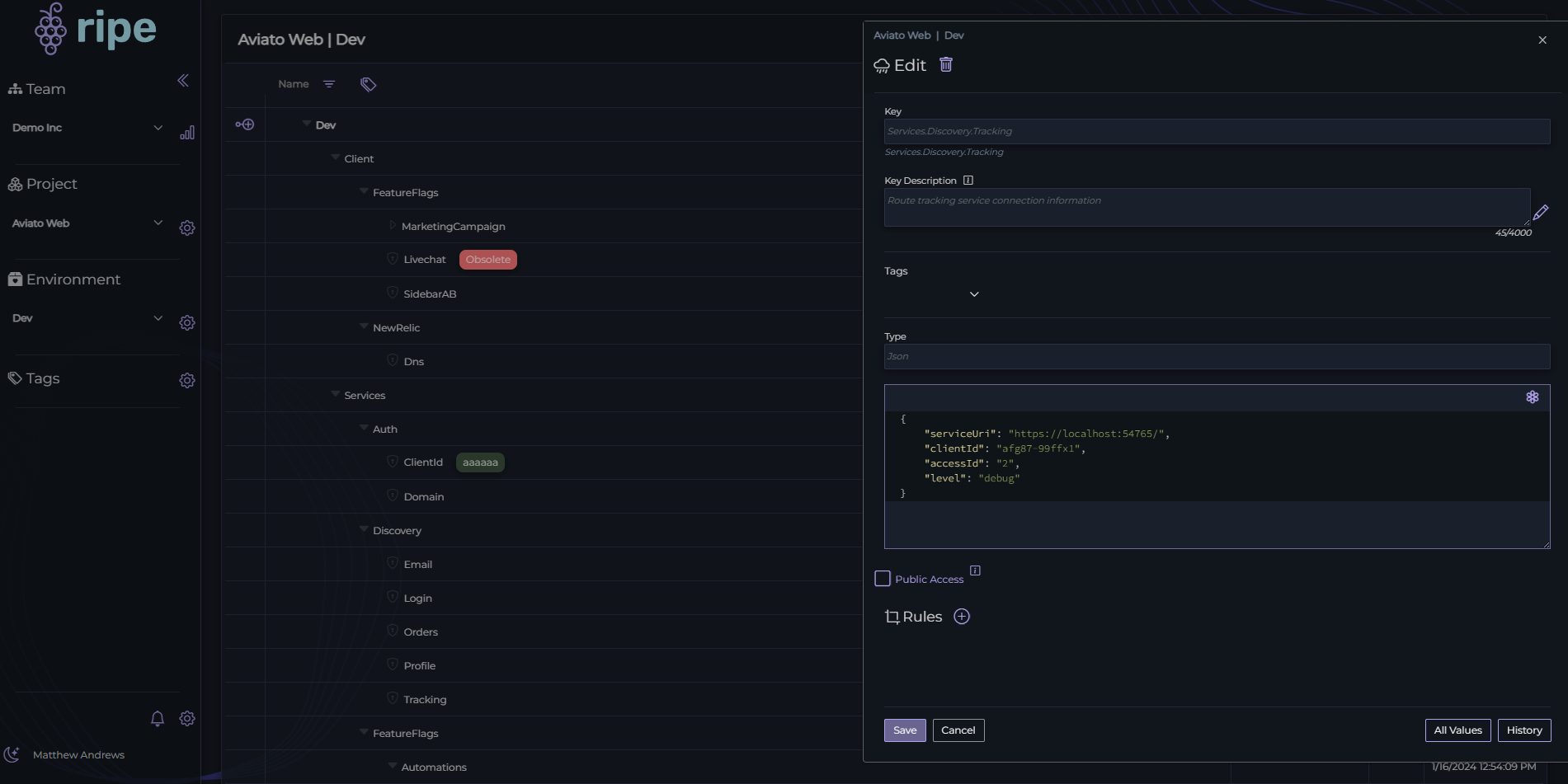Screen dimensions: 1568x784
Task: Close the Edit panel
Action: point(1542,40)
